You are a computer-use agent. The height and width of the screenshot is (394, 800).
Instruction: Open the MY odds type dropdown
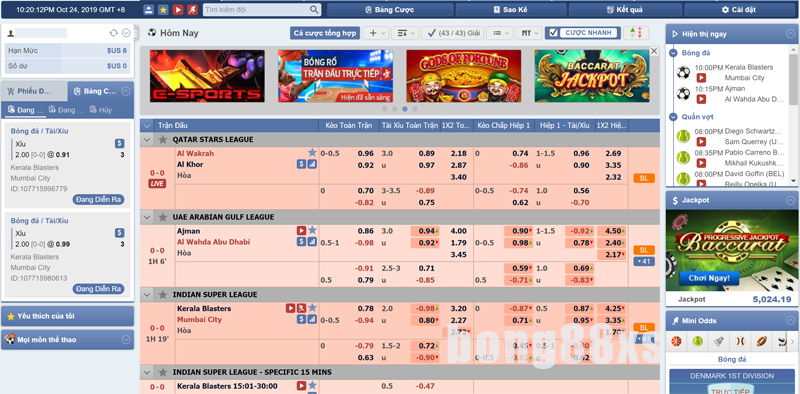(x=530, y=33)
